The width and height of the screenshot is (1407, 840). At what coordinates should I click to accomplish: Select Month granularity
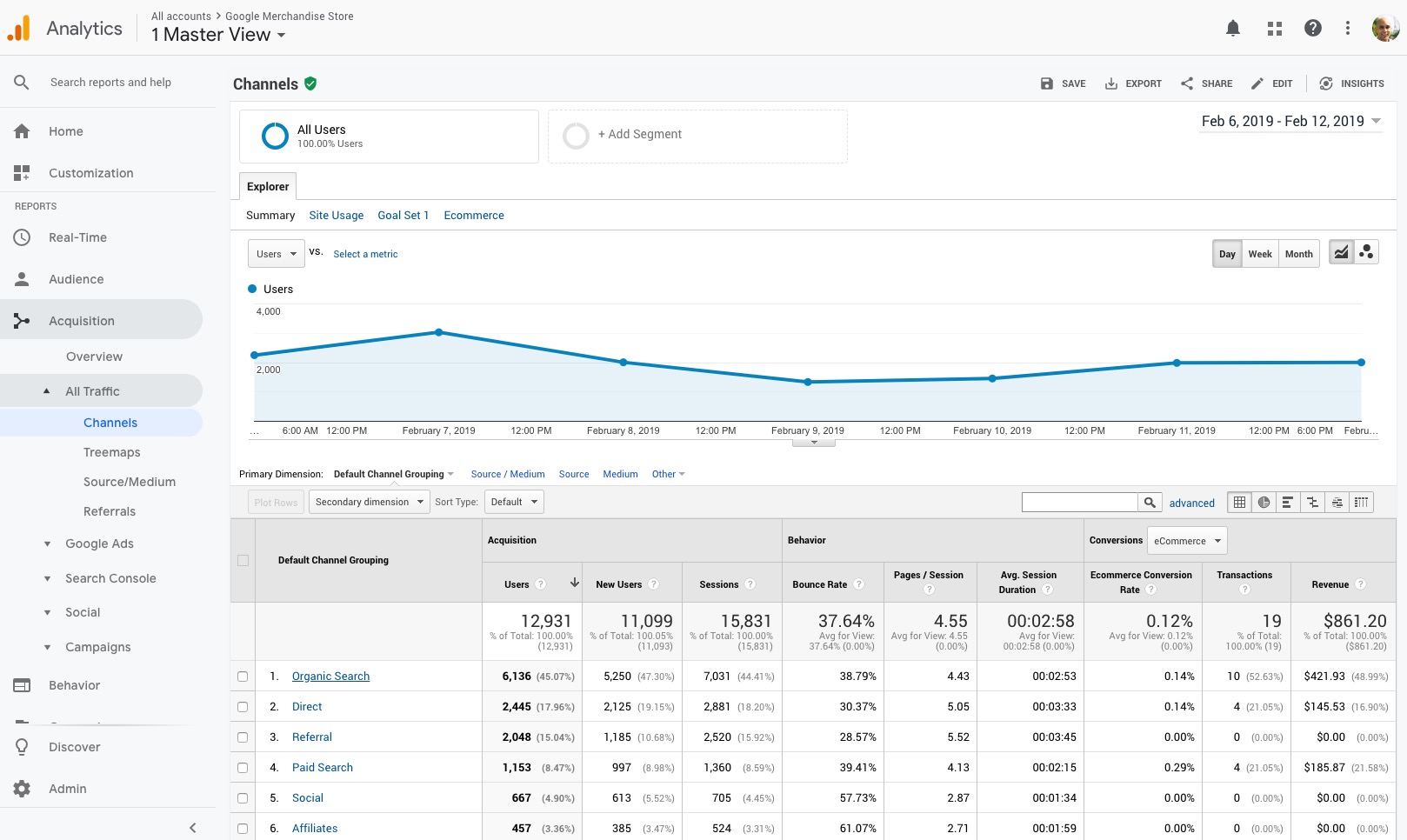(x=1299, y=254)
